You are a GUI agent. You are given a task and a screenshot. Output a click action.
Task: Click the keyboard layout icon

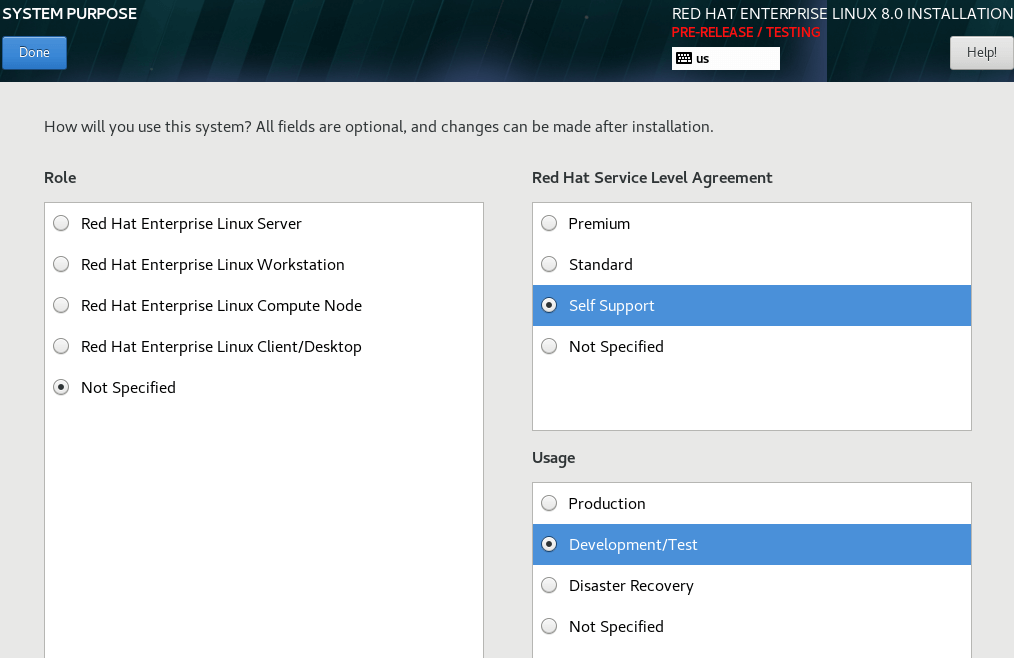pos(684,58)
